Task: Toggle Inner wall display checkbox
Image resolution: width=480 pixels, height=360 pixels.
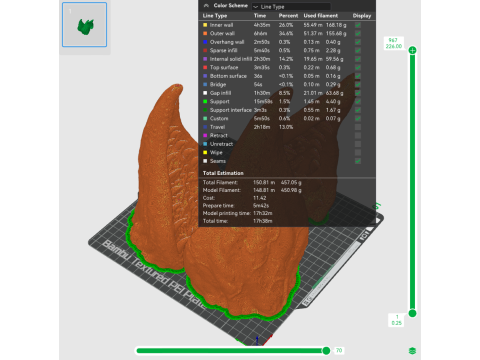Action: [x=358, y=25]
